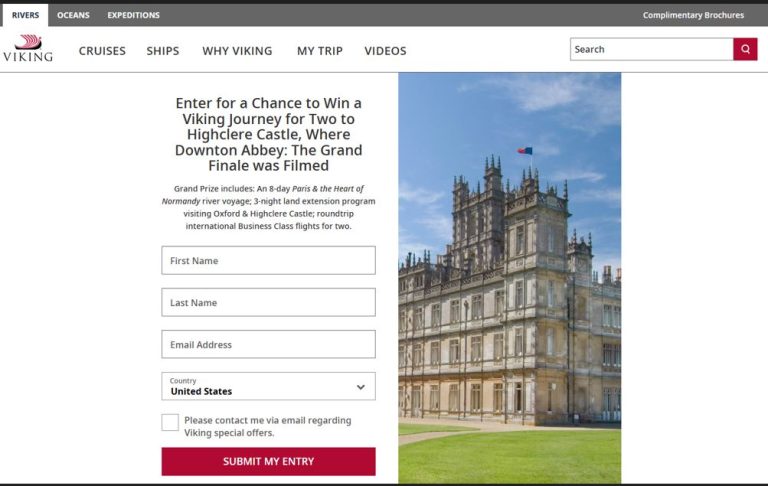Enable the Viking special offers email checkbox

[x=170, y=422]
